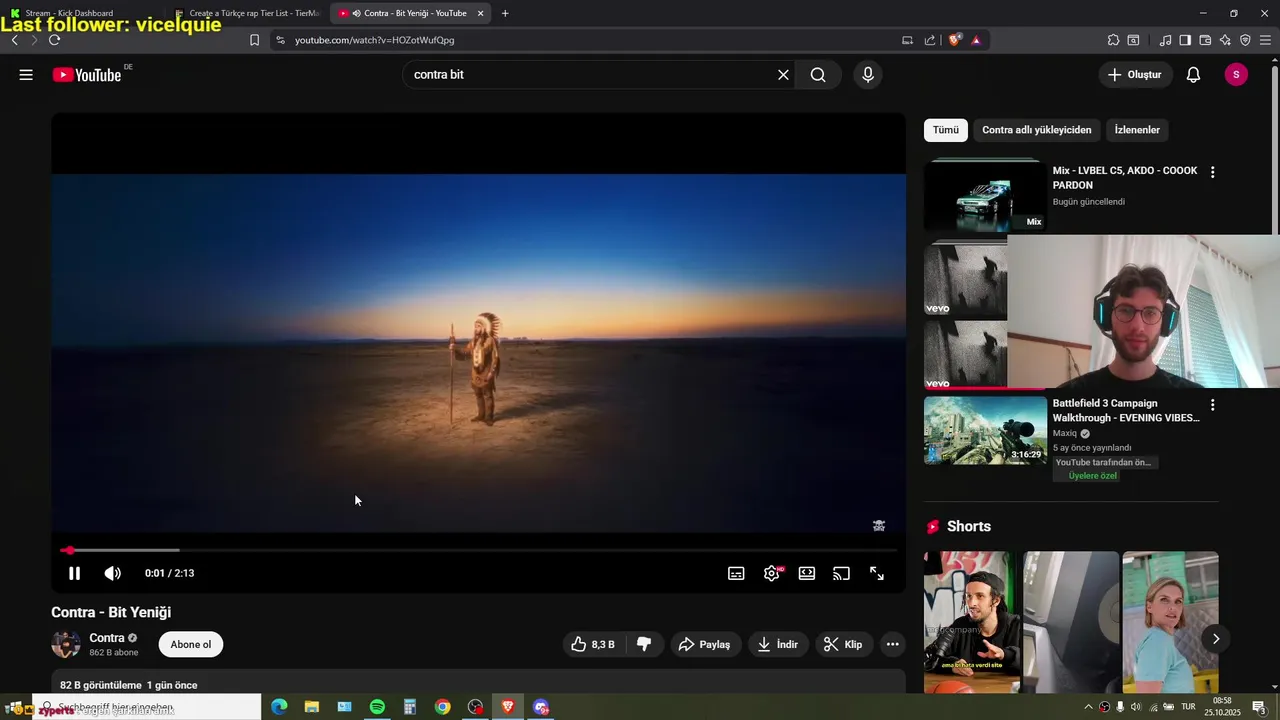Open the Contra channel avatar

pyautogui.click(x=66, y=645)
